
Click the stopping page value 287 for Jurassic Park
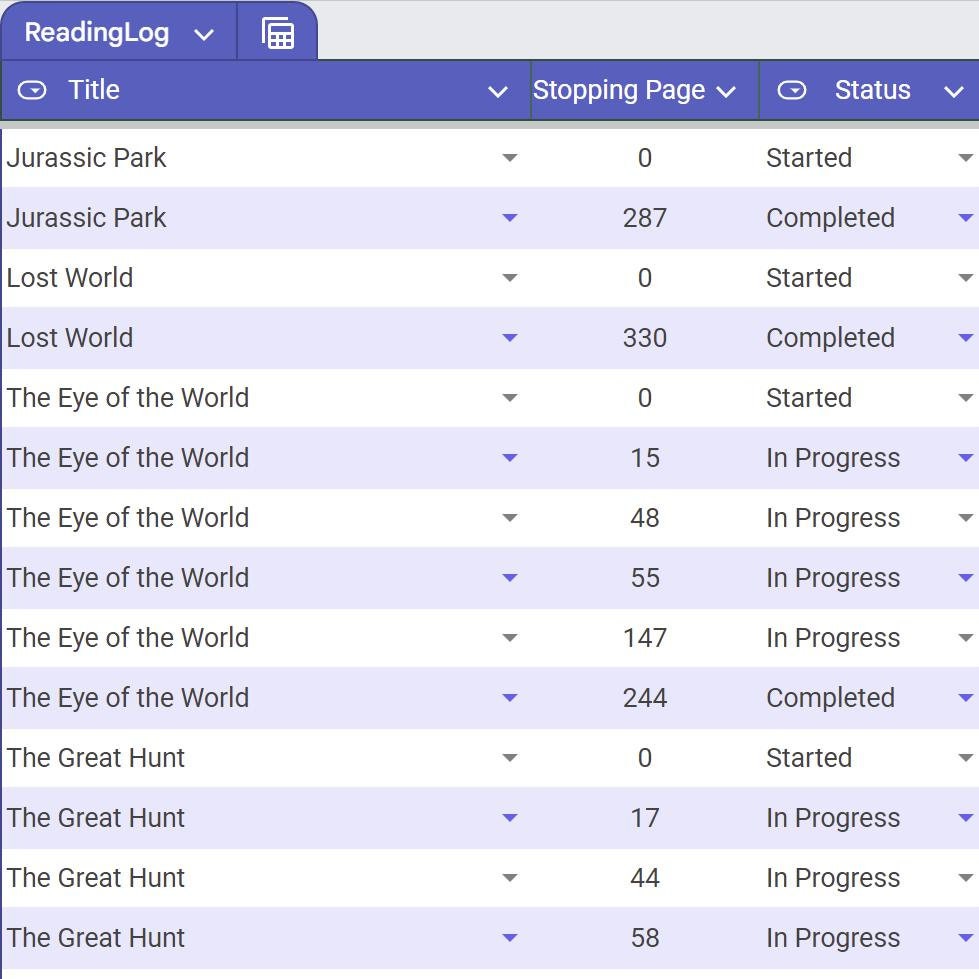(645, 217)
